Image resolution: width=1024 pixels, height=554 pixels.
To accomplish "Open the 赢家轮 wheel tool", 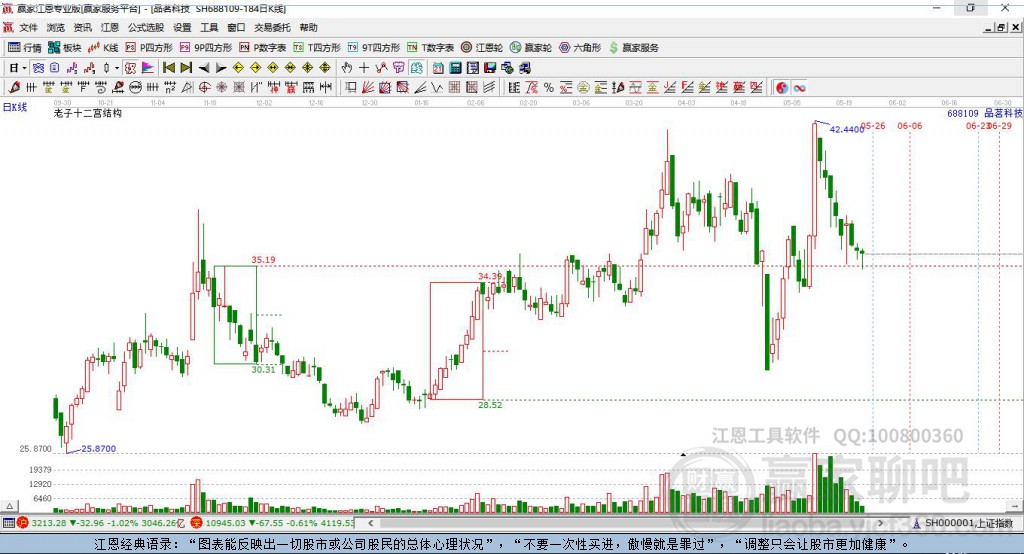I will 531,48.
